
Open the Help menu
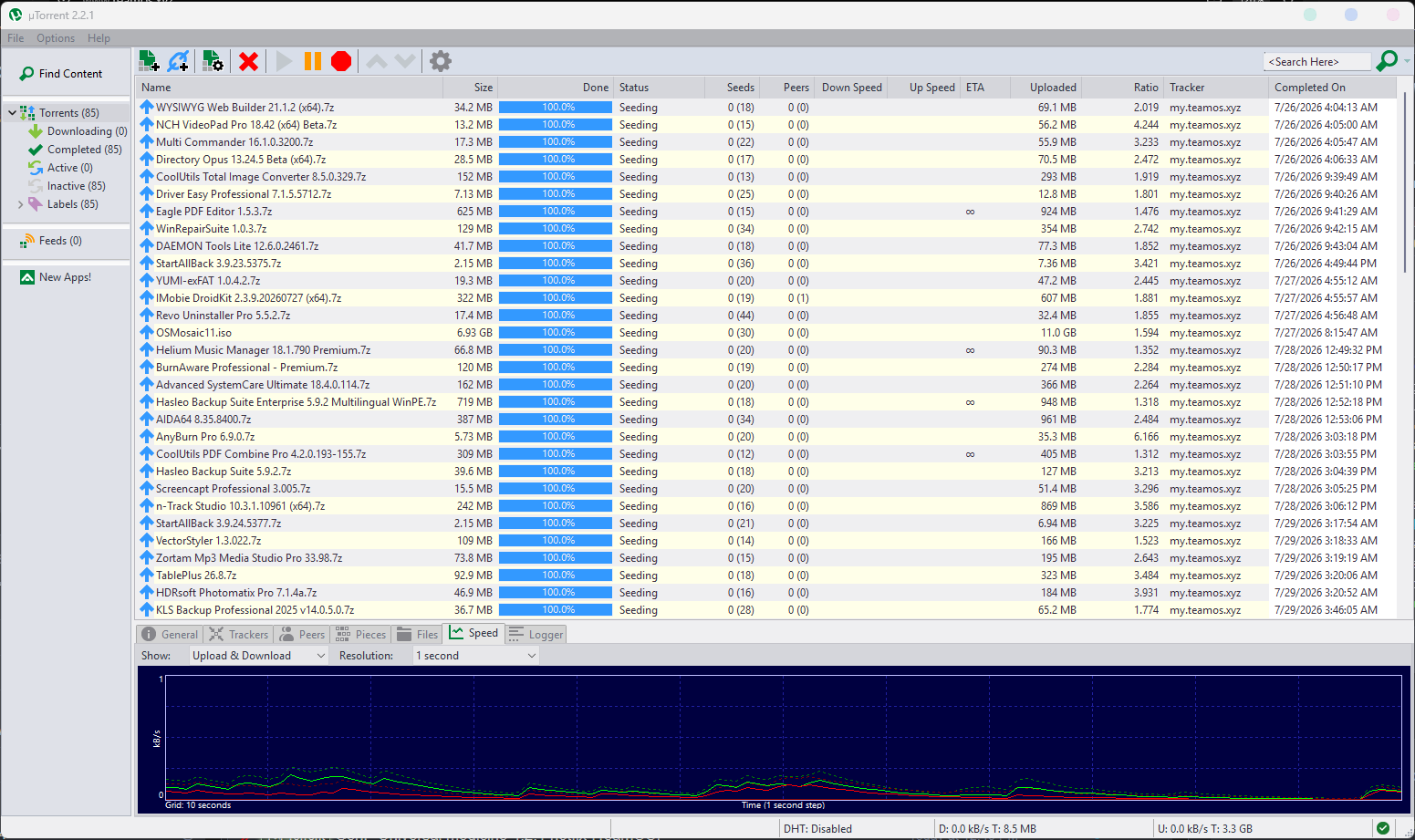tap(99, 38)
